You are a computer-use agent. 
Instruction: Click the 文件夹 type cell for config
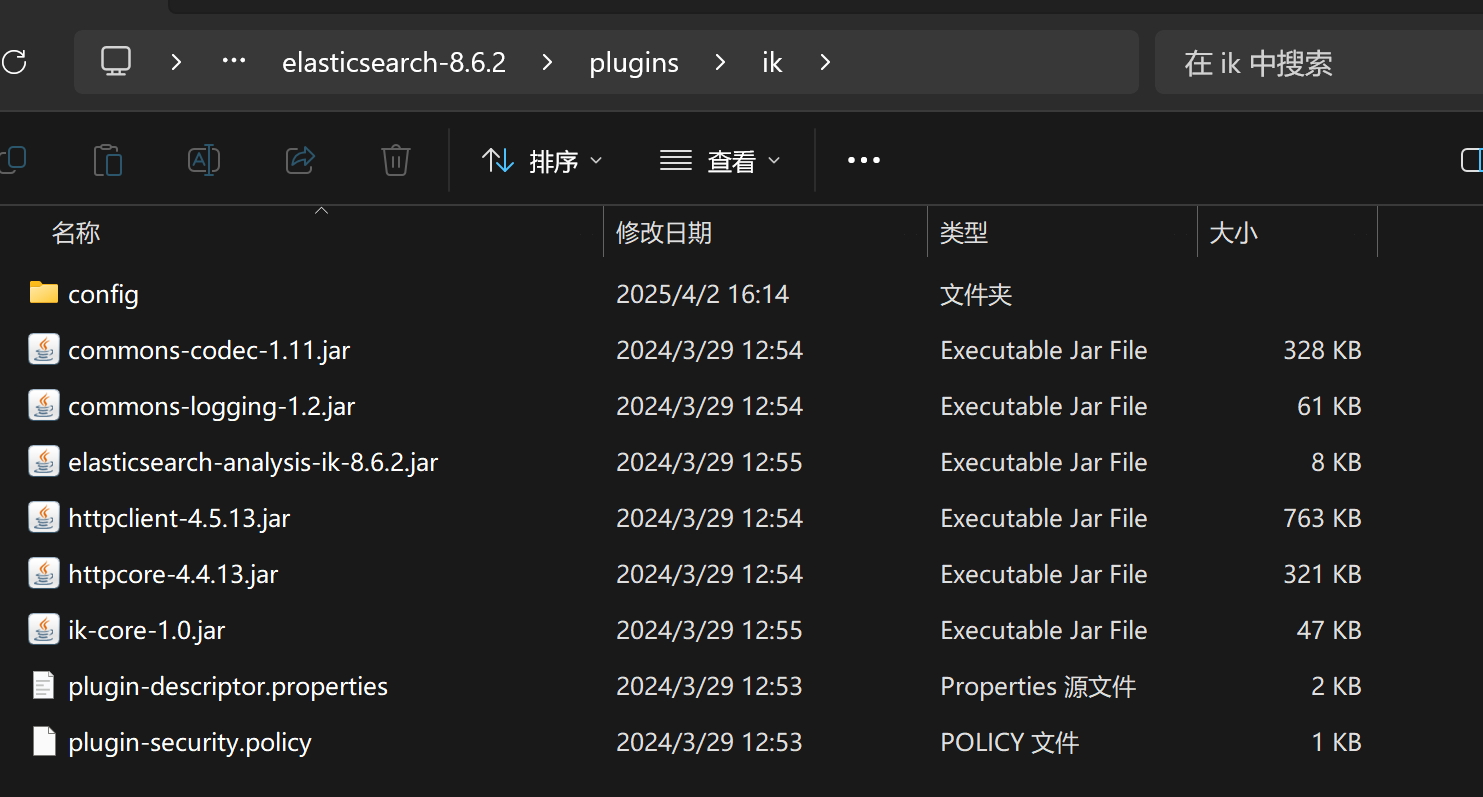(x=976, y=294)
